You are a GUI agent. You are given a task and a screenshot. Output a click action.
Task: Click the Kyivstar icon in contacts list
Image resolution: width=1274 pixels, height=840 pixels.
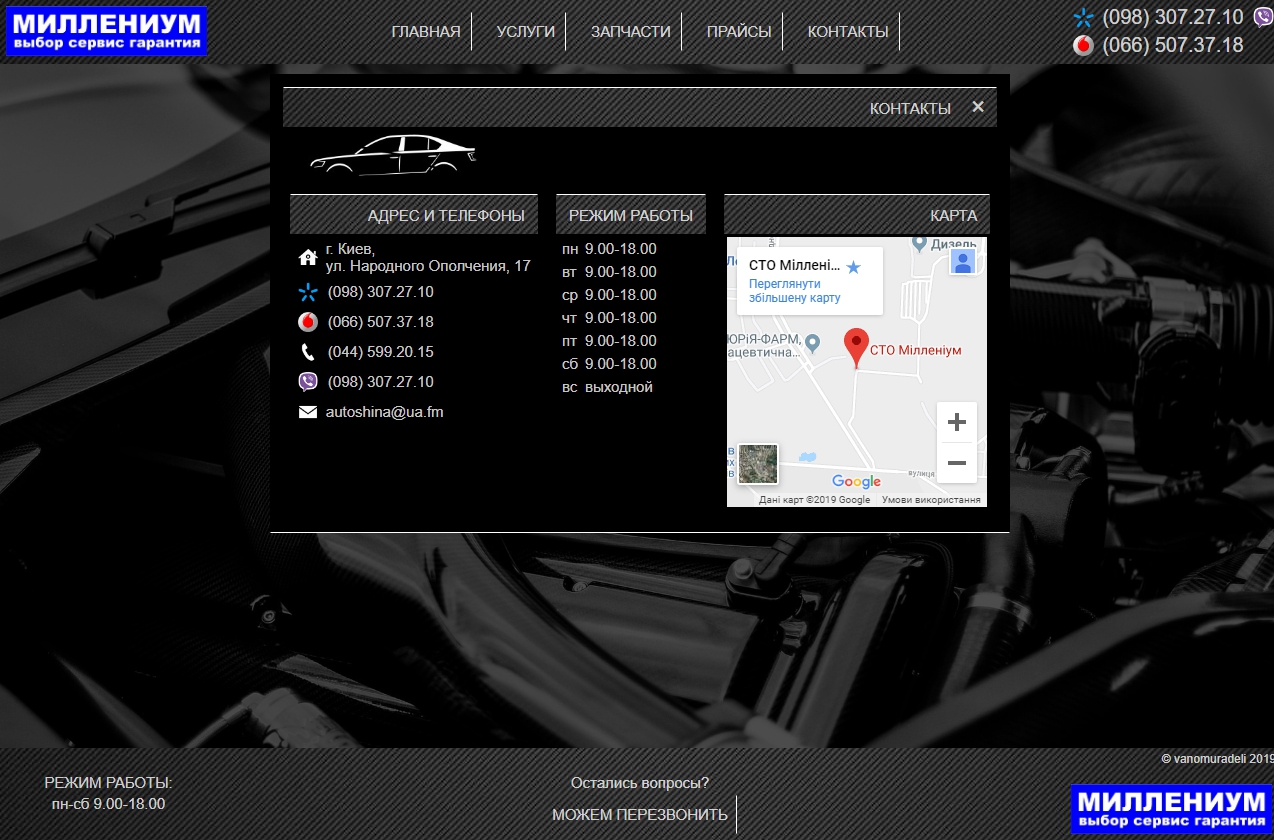click(308, 293)
